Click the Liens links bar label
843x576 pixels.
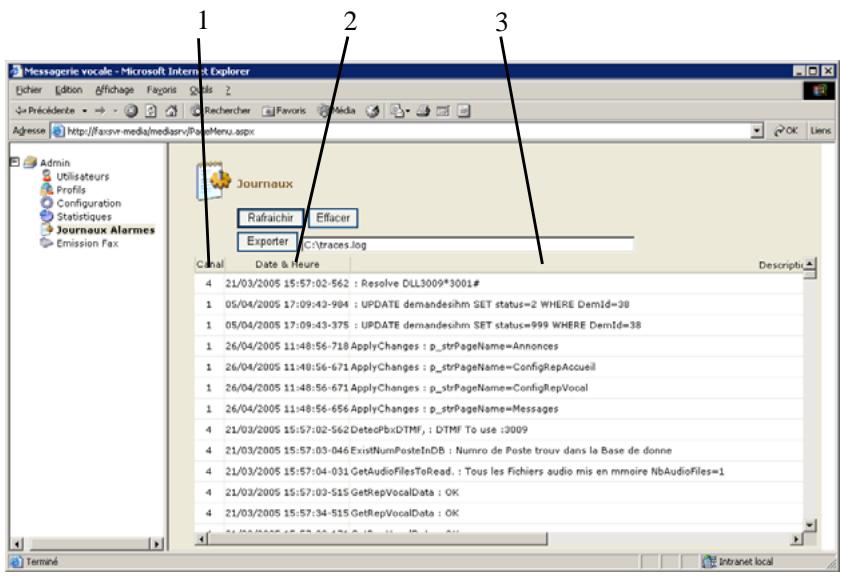(820, 131)
